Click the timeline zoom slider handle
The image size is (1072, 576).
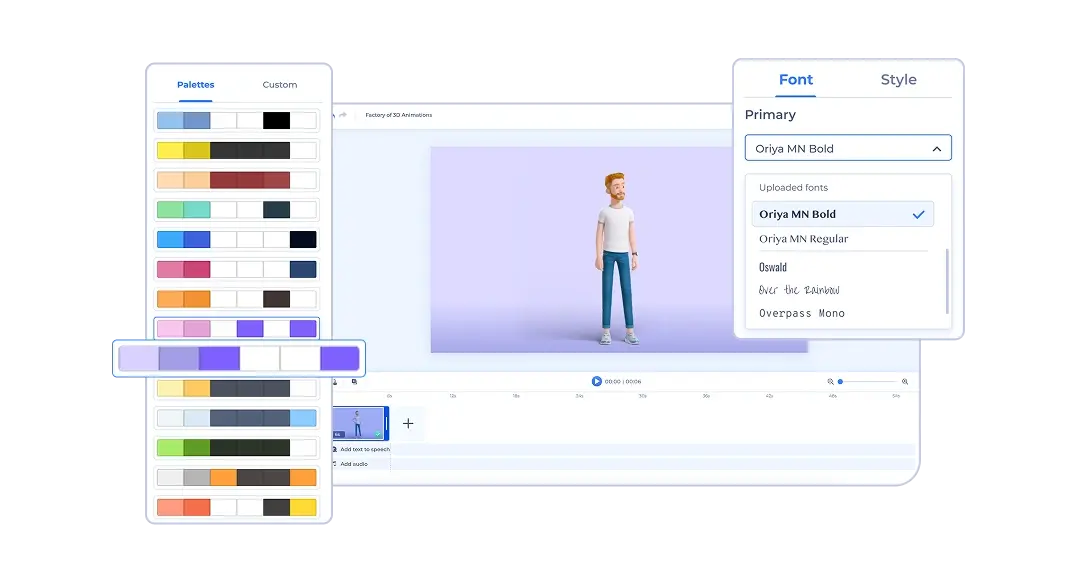tap(841, 382)
